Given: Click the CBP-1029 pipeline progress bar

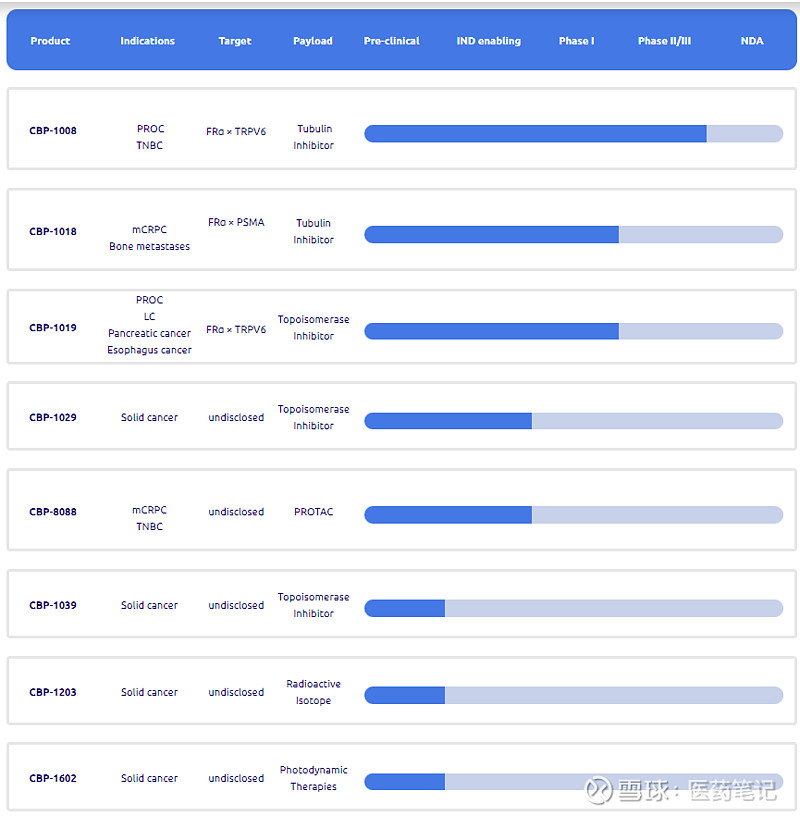Looking at the screenshot, I should pyautogui.click(x=573, y=421).
